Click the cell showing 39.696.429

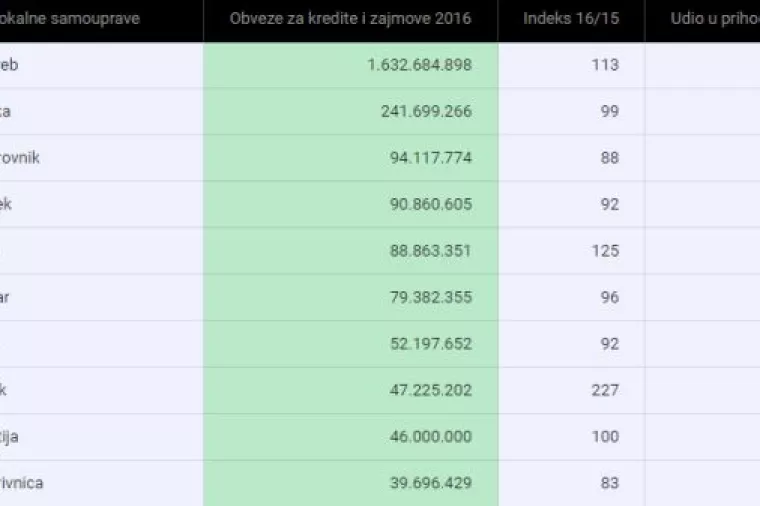tap(430, 483)
